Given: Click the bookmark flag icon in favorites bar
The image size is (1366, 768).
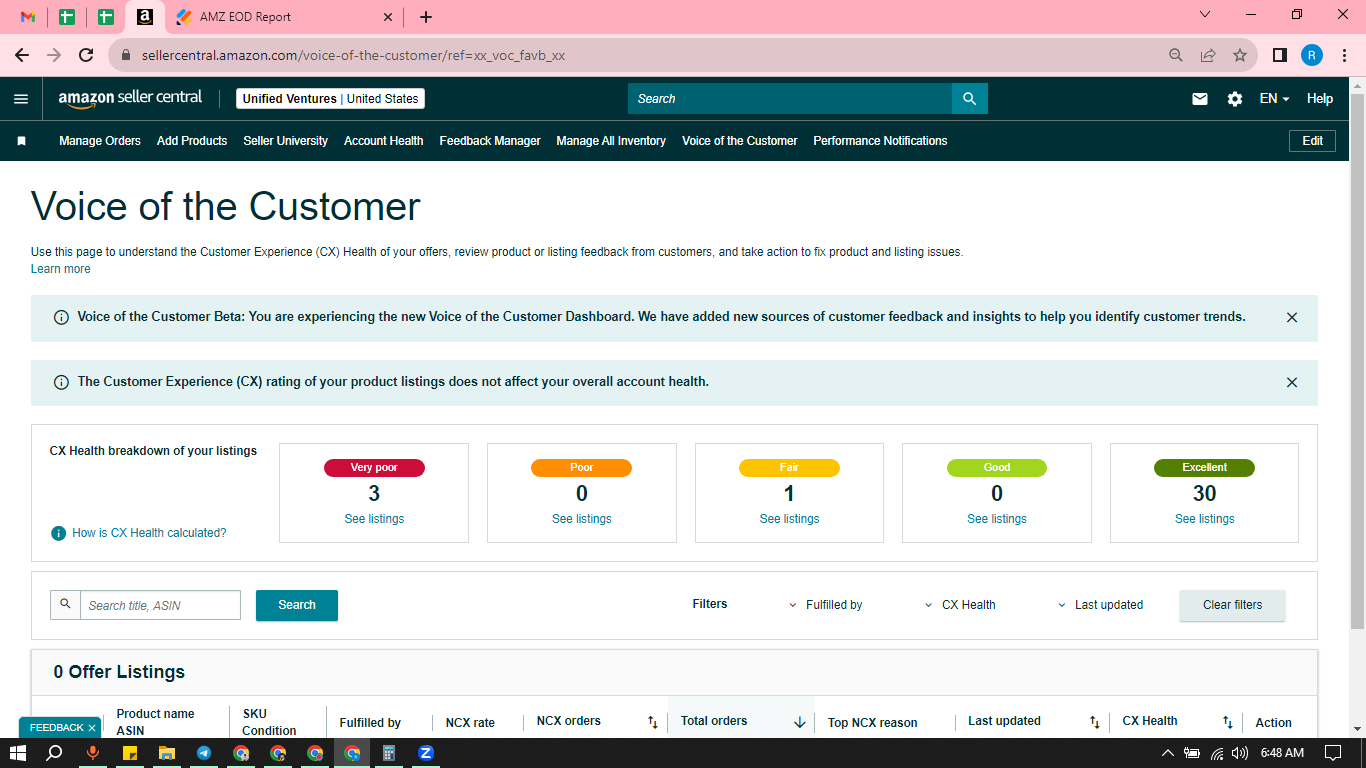Looking at the screenshot, I should click(x=21, y=141).
